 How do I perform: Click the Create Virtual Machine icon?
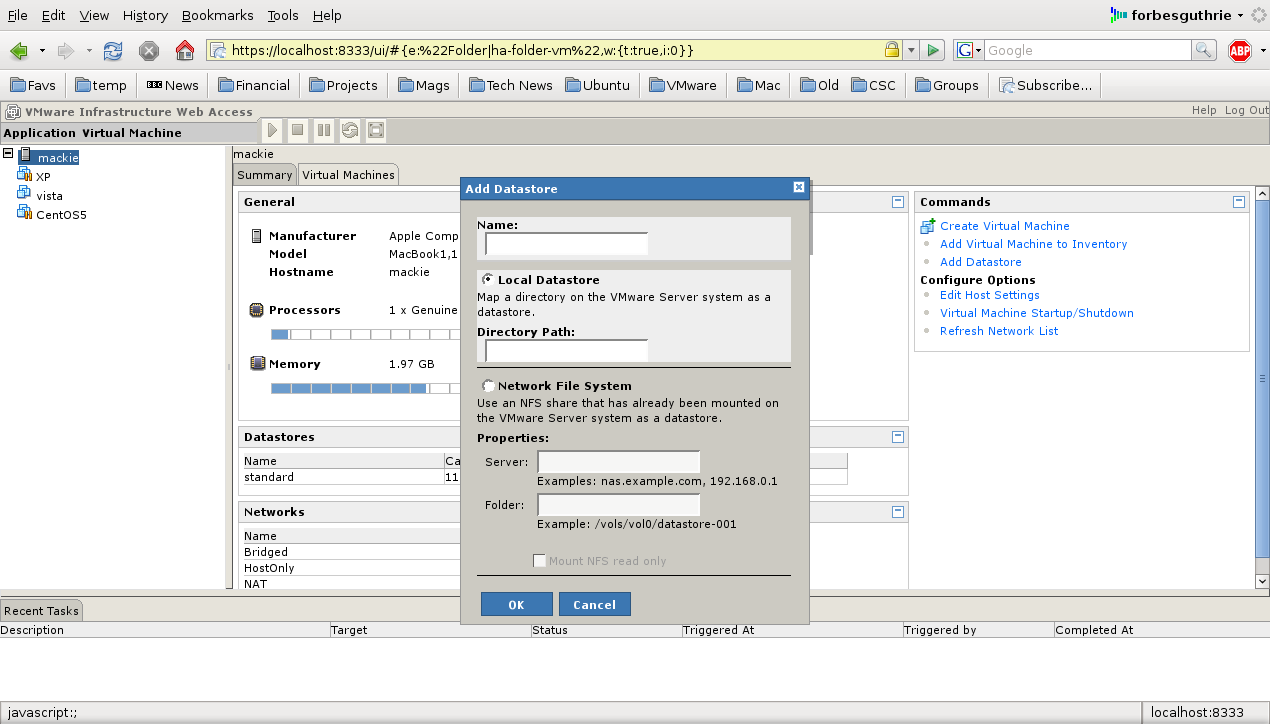click(928, 226)
